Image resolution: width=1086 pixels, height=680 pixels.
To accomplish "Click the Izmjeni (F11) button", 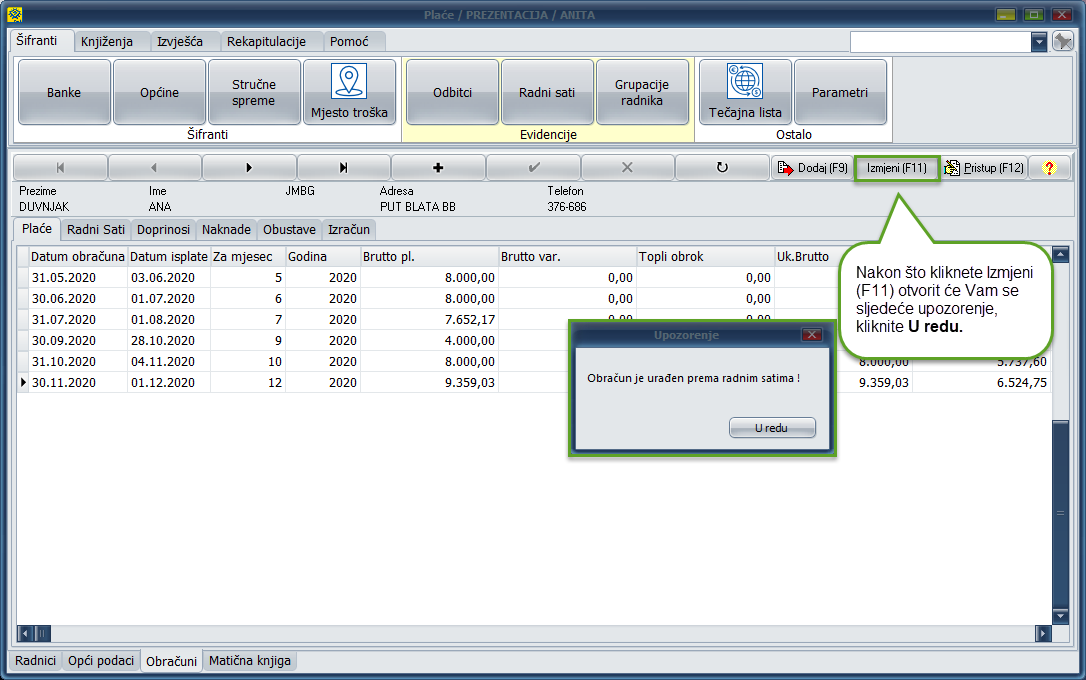I will point(896,168).
